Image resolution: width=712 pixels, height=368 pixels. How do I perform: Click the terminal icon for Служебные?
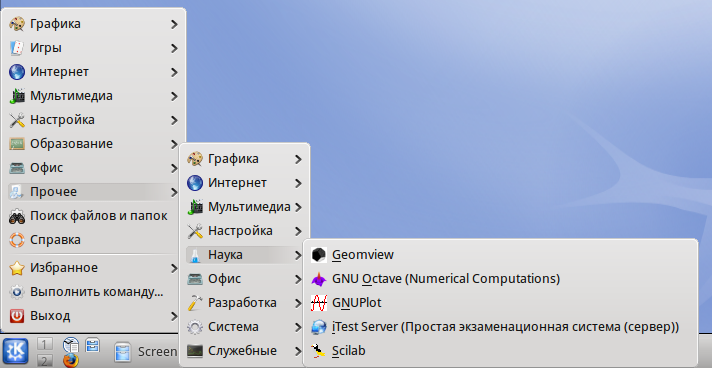(195, 351)
